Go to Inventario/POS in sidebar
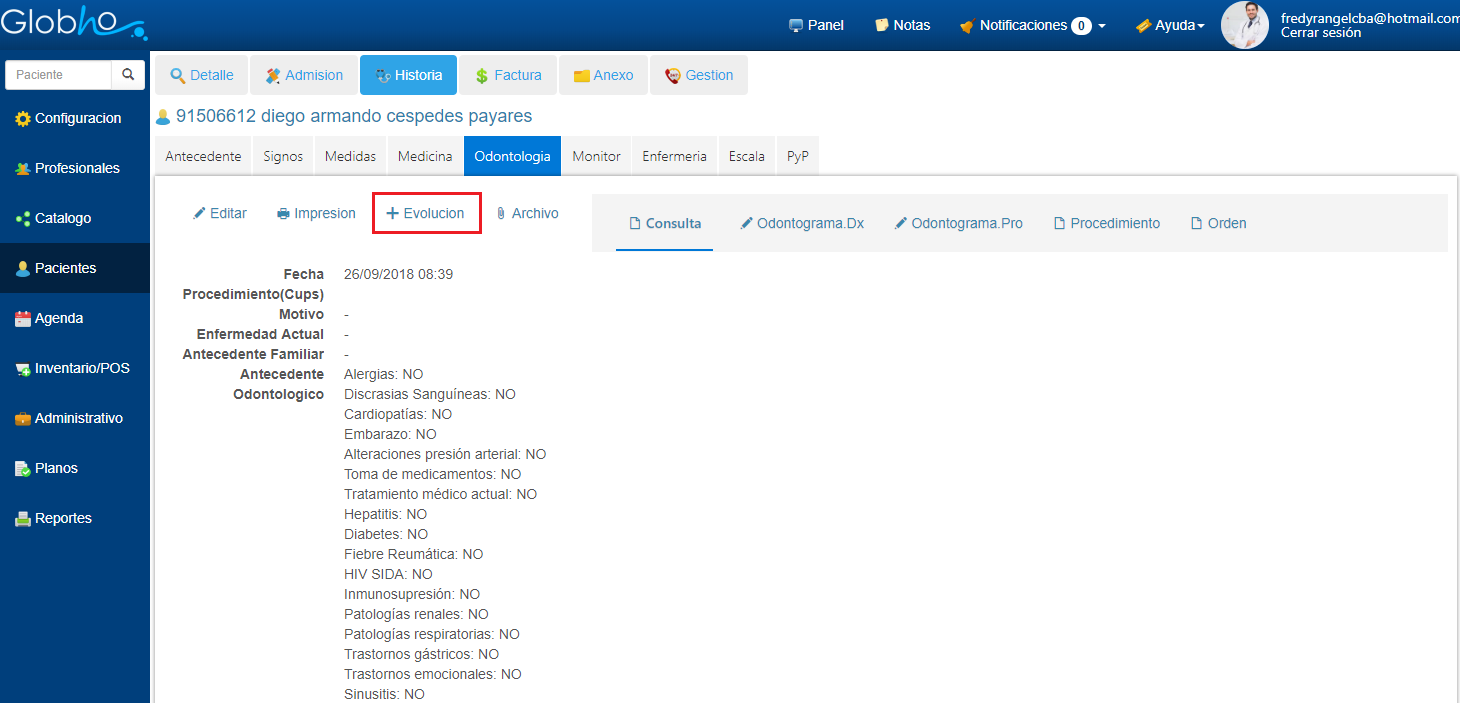Viewport: 1462px width, 706px height. point(73,368)
